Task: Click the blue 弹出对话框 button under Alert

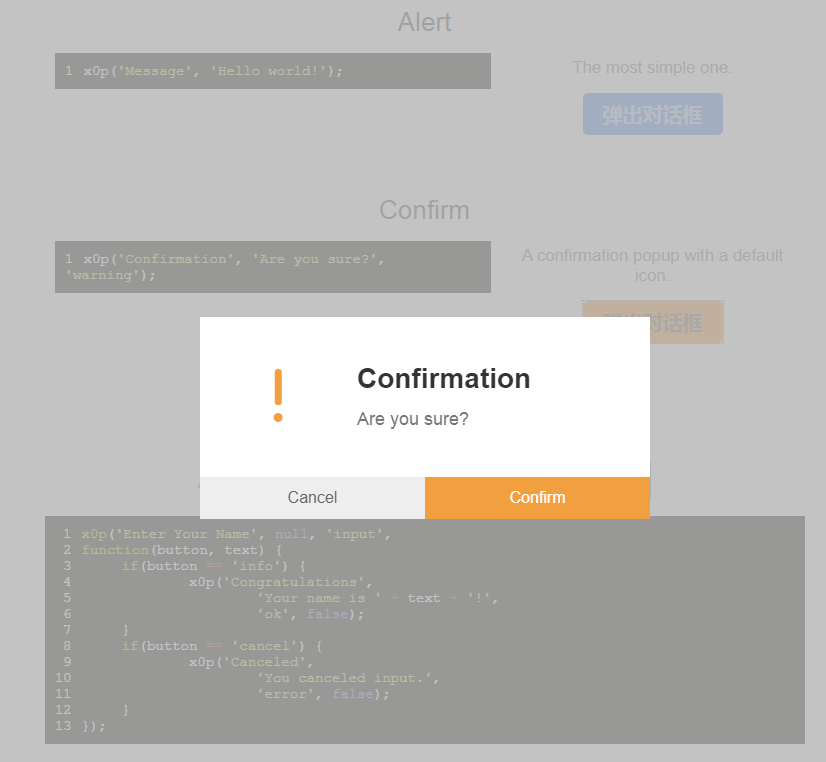Action: 653,114
